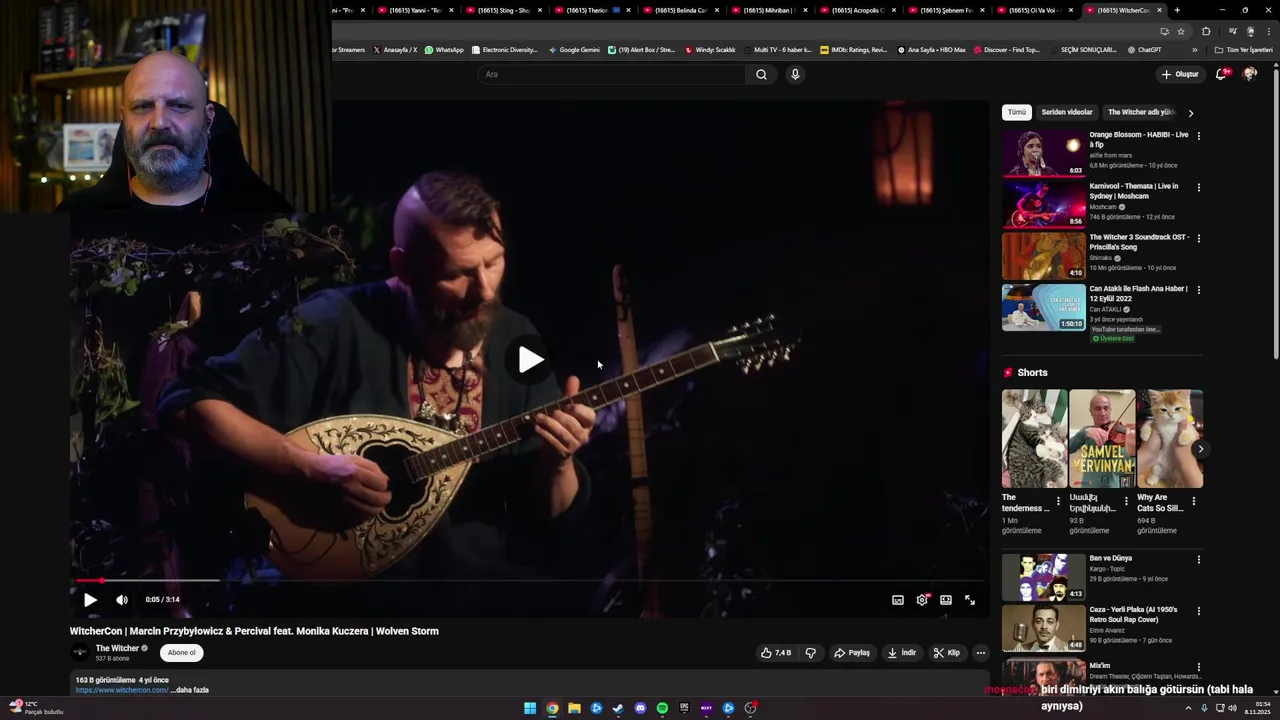1280x720 pixels.
Task: Open the Samvel Yervinyan Short
Action: tap(1102, 438)
